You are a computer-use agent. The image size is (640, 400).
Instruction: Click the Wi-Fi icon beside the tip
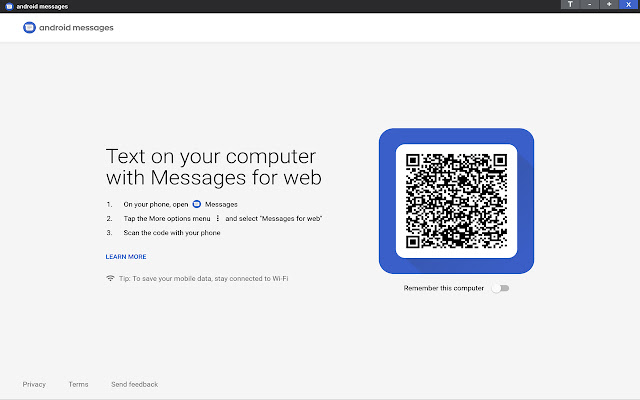click(110, 278)
